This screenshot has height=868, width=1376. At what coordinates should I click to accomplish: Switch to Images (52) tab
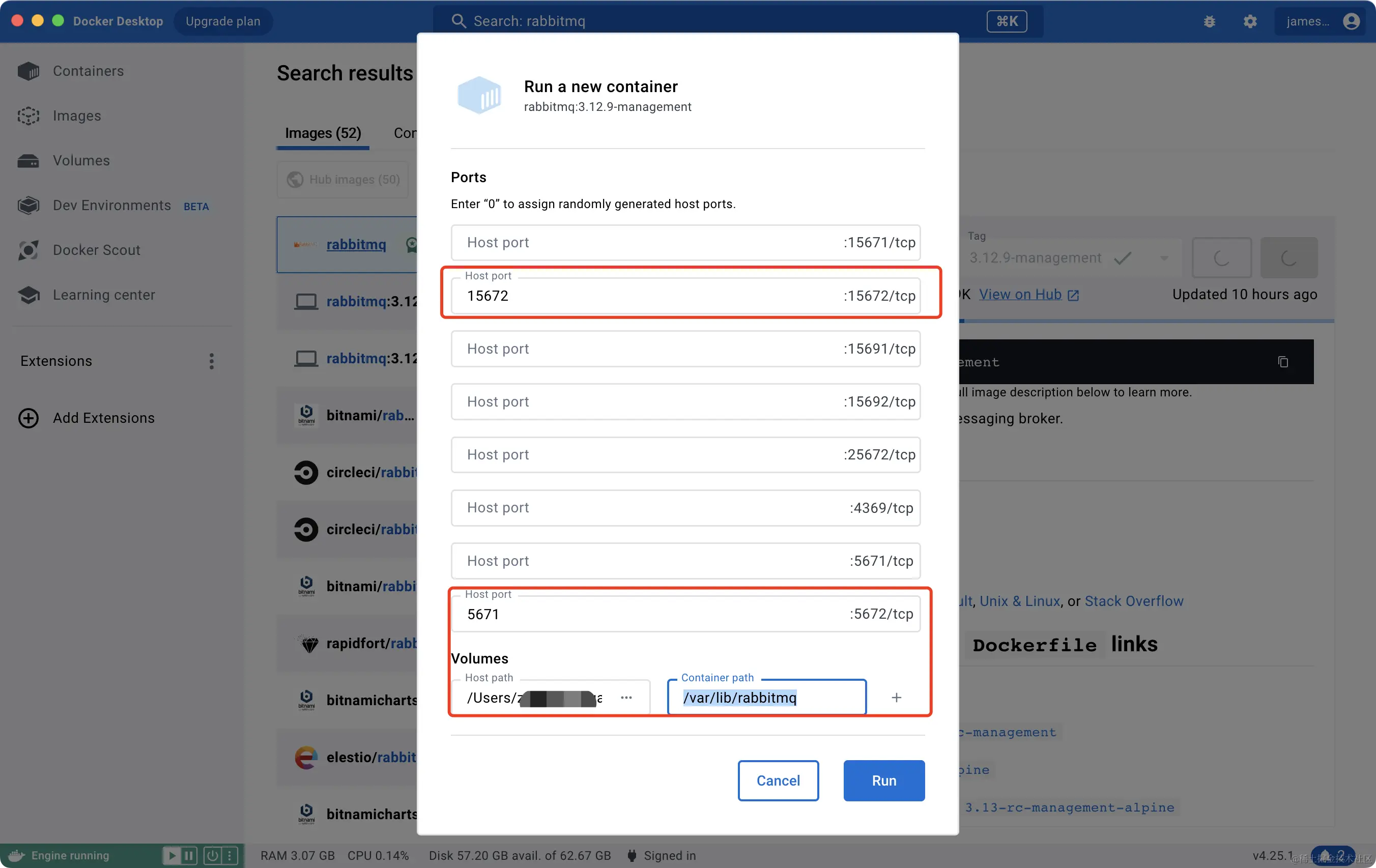(323, 133)
